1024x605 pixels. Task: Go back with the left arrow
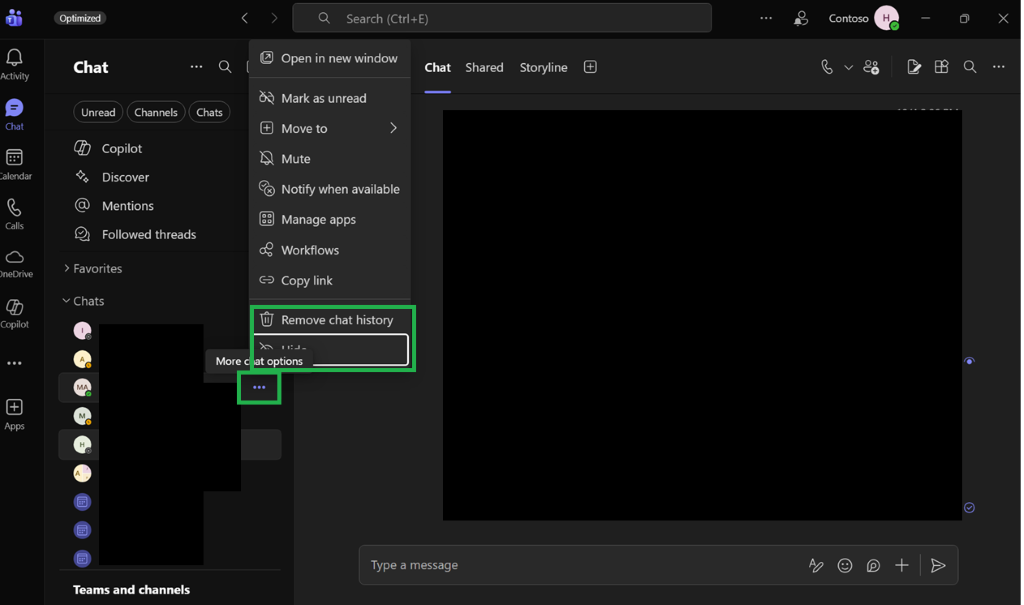tap(244, 18)
